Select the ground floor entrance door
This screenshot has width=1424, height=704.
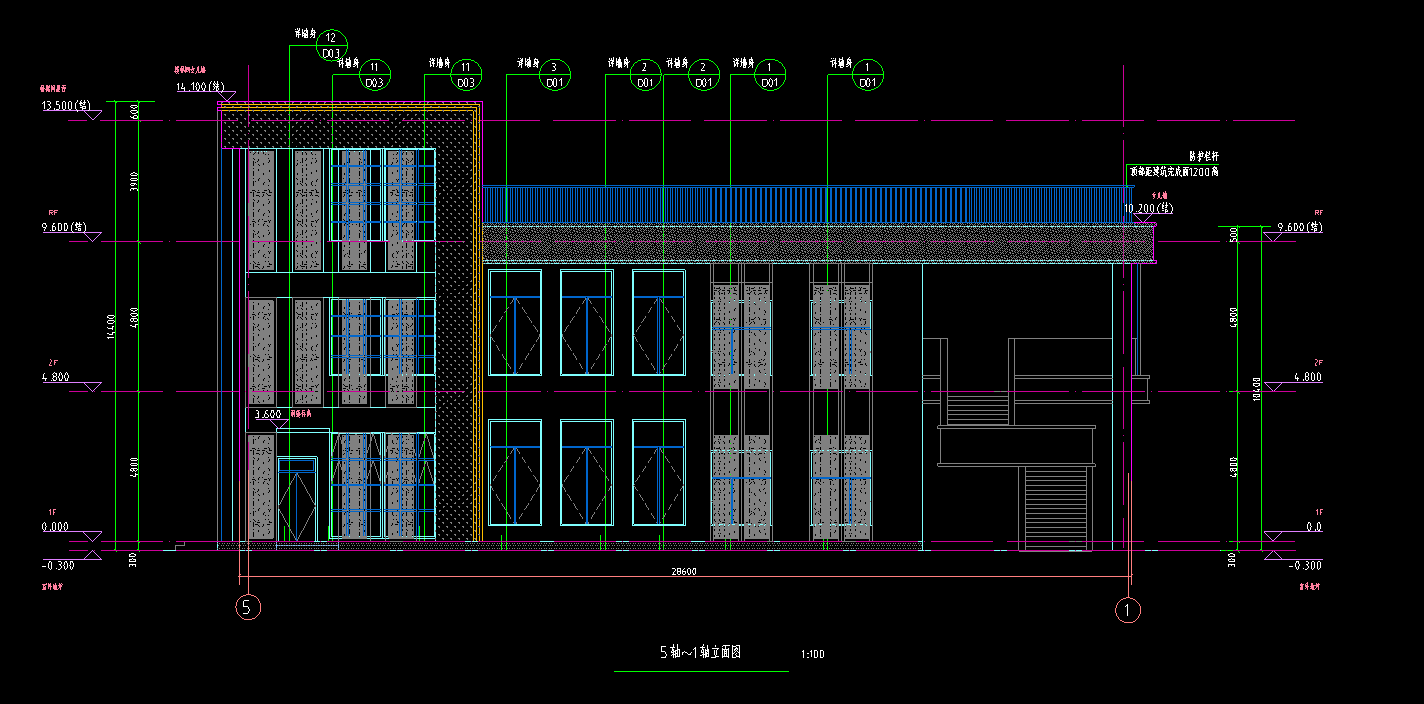[296, 500]
